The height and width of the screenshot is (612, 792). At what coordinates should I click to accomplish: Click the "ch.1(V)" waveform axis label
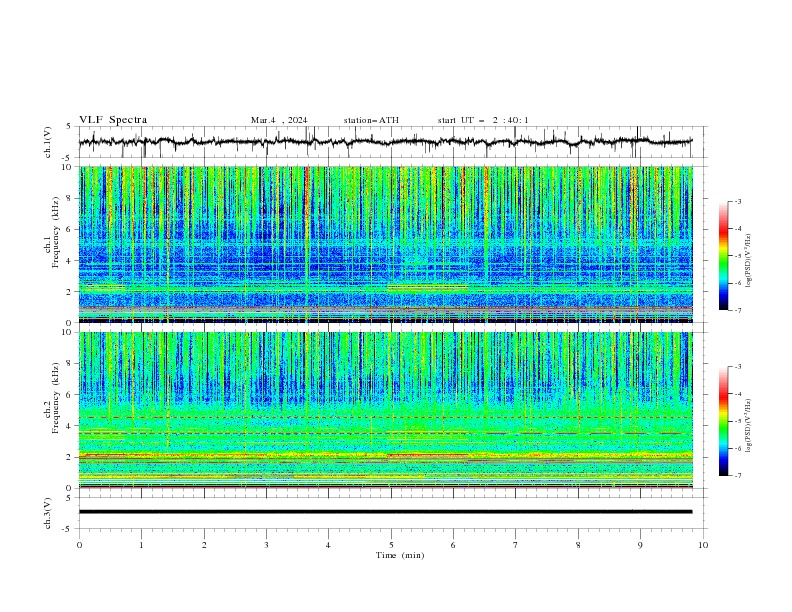pyautogui.click(x=48, y=142)
